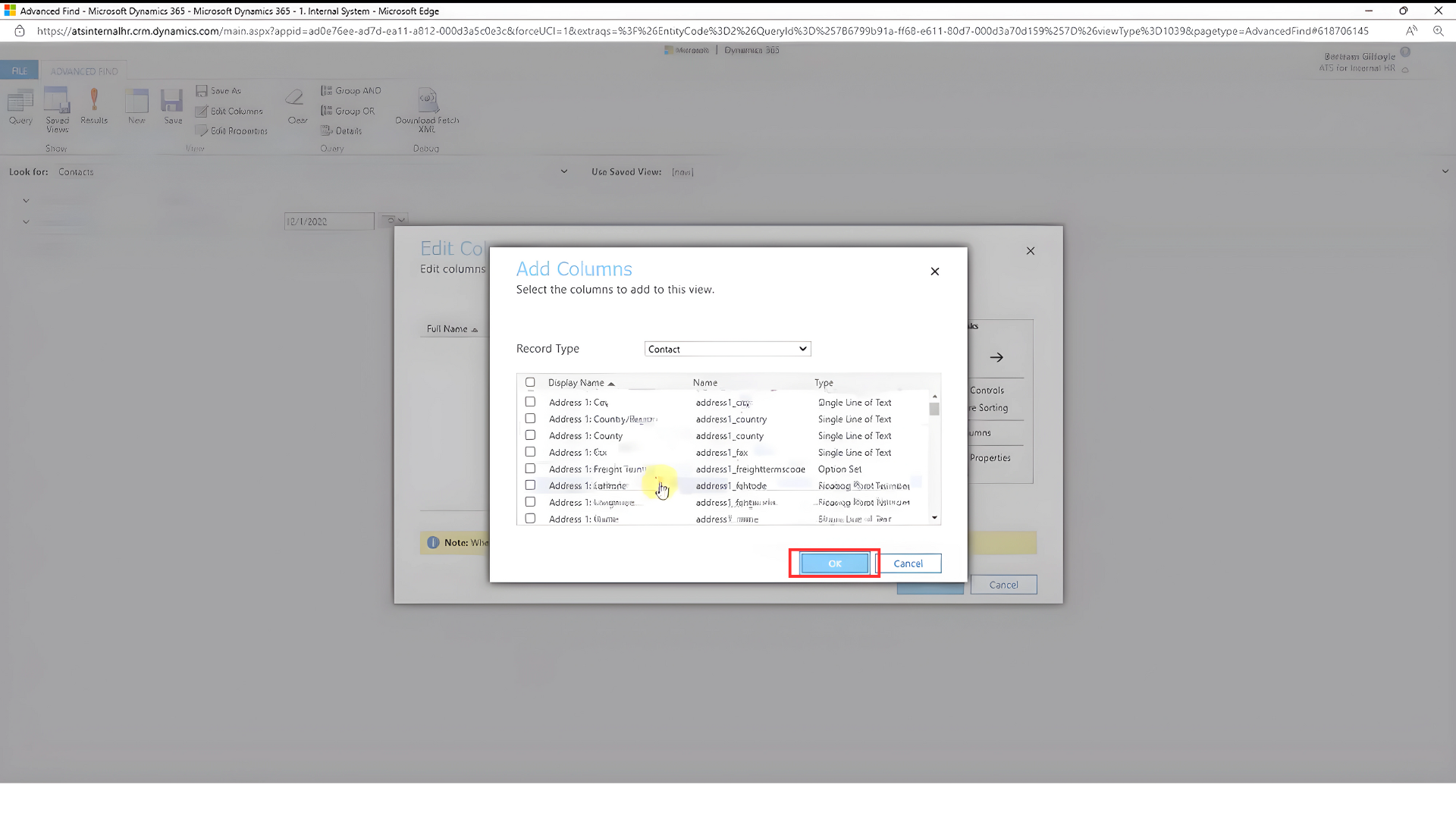Image resolution: width=1456 pixels, height=819 pixels.
Task: Sort by the Type column header
Action: click(824, 383)
